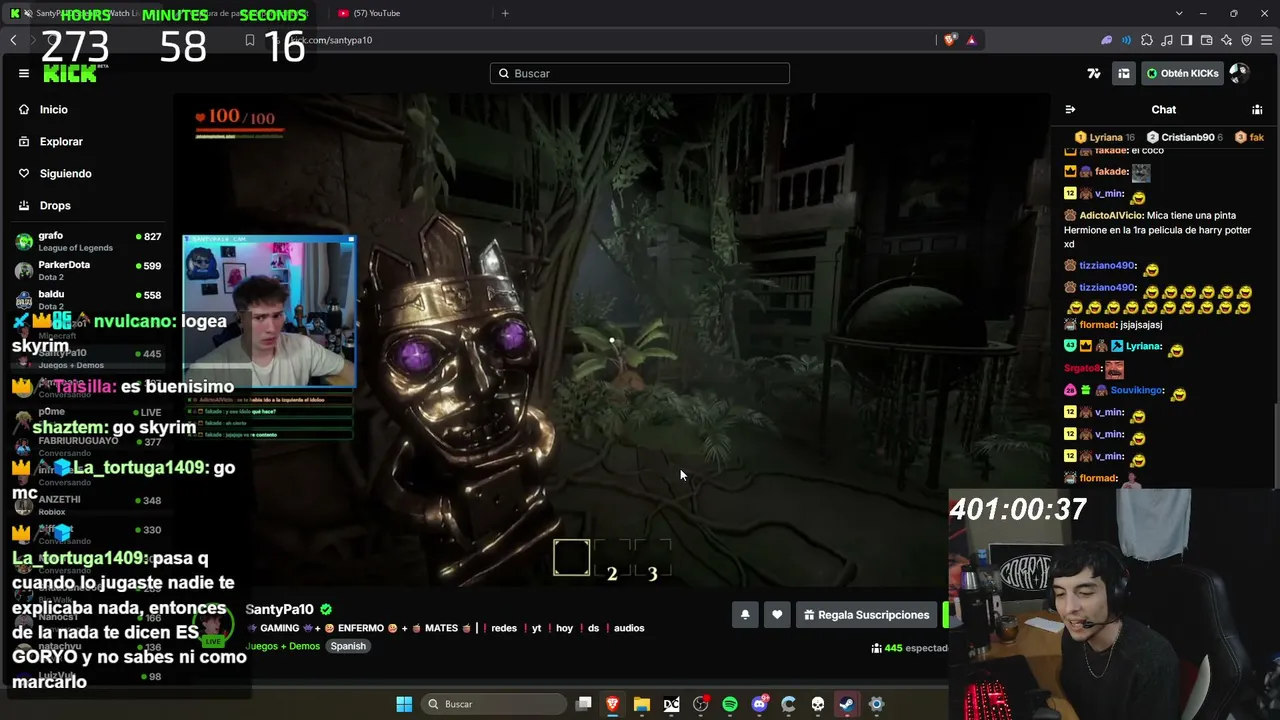Open a new browser tab
Viewport: 1280px width, 720px height.
pyautogui.click(x=505, y=13)
